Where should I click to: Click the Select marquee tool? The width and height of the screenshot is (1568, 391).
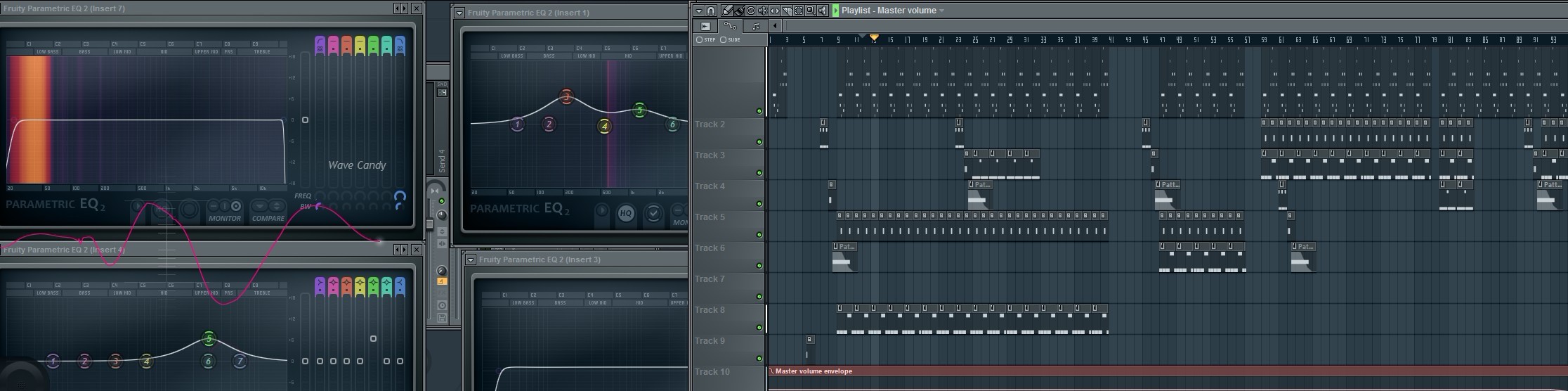coord(799,11)
